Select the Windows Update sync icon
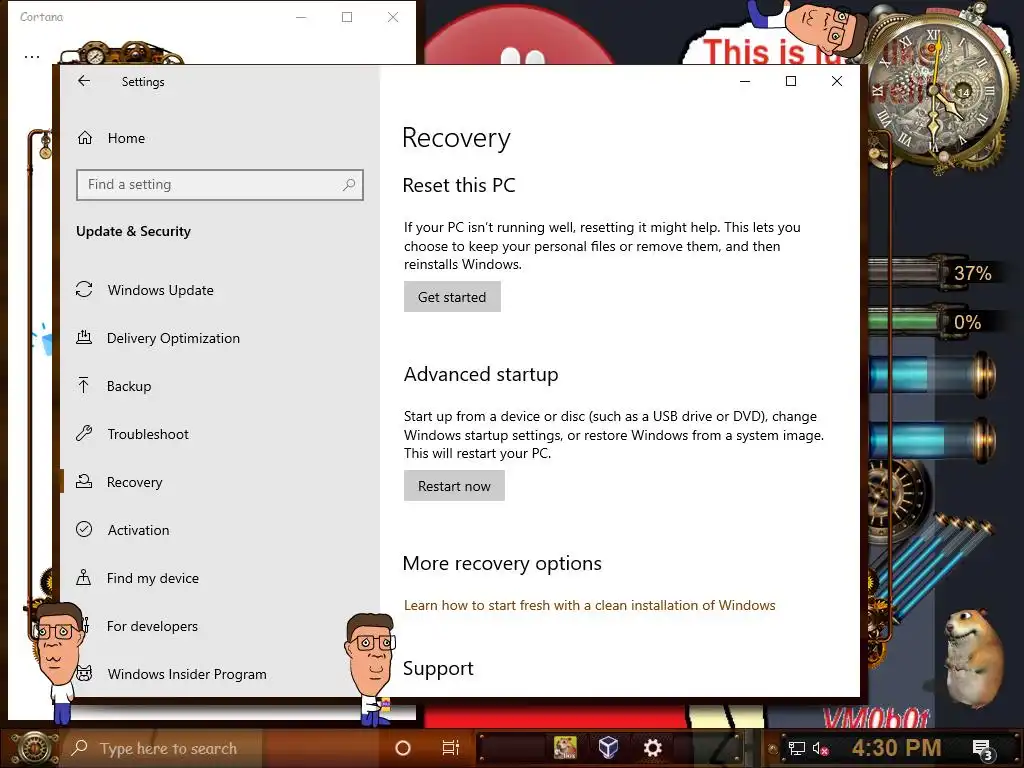Screen dimensions: 1024x768 point(84,289)
